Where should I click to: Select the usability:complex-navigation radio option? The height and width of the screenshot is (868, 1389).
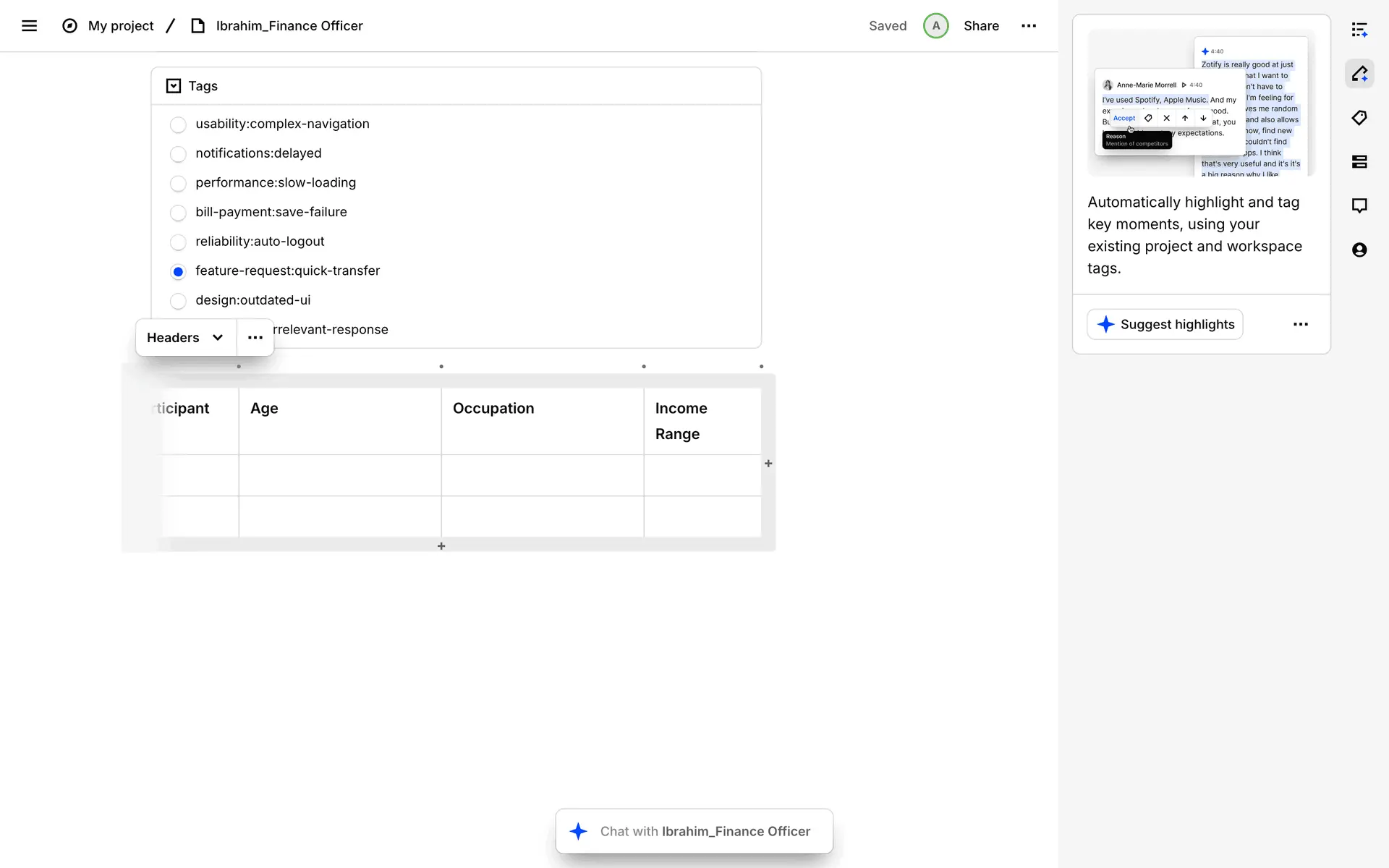tap(178, 124)
